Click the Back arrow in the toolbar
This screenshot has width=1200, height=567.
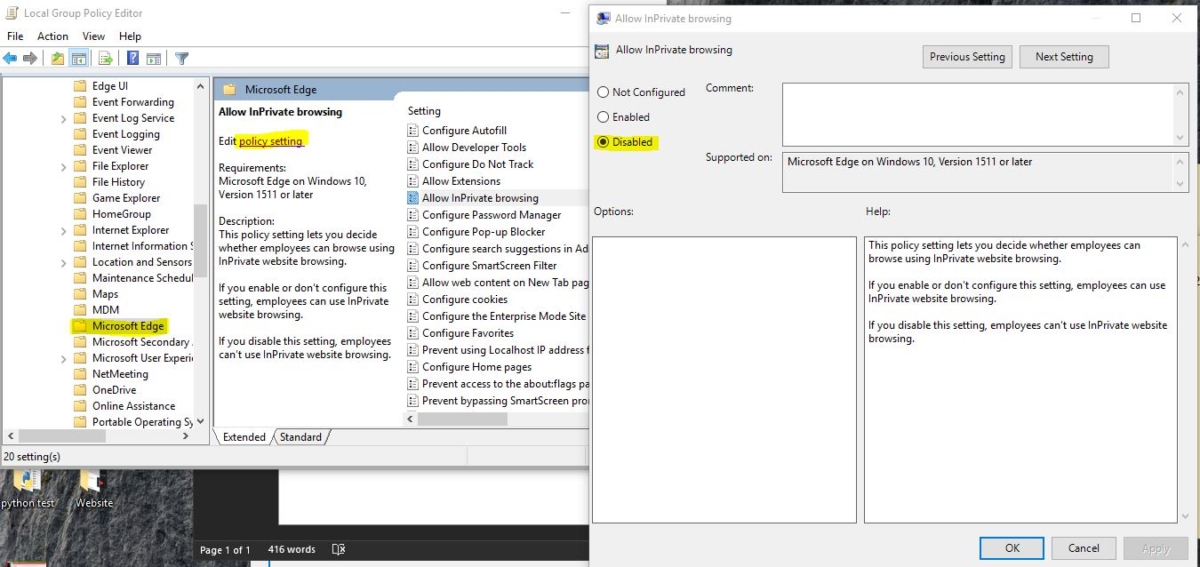pos(10,58)
